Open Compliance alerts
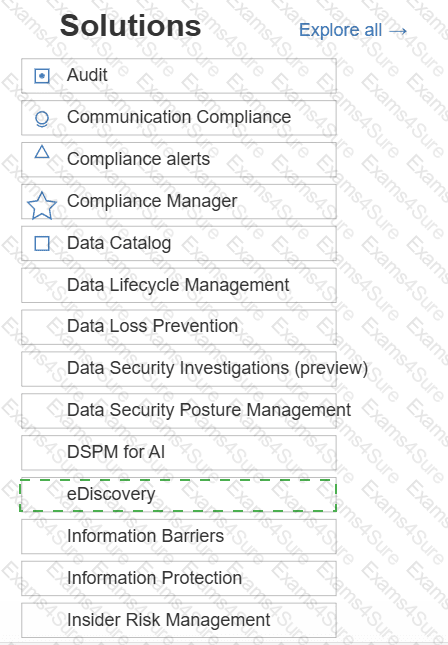Viewport: 448px width, 645px height. pyautogui.click(x=179, y=160)
